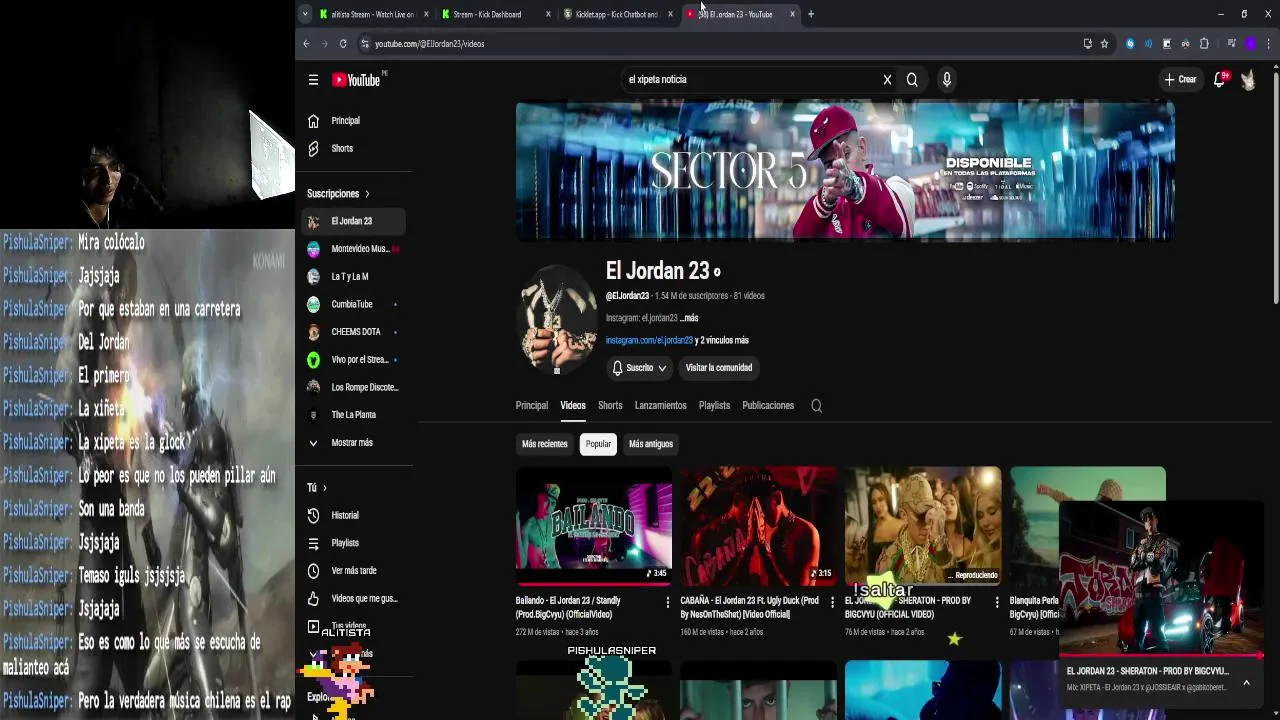Expand Suscripciones section
This screenshot has width=1280, height=720.
(338, 194)
